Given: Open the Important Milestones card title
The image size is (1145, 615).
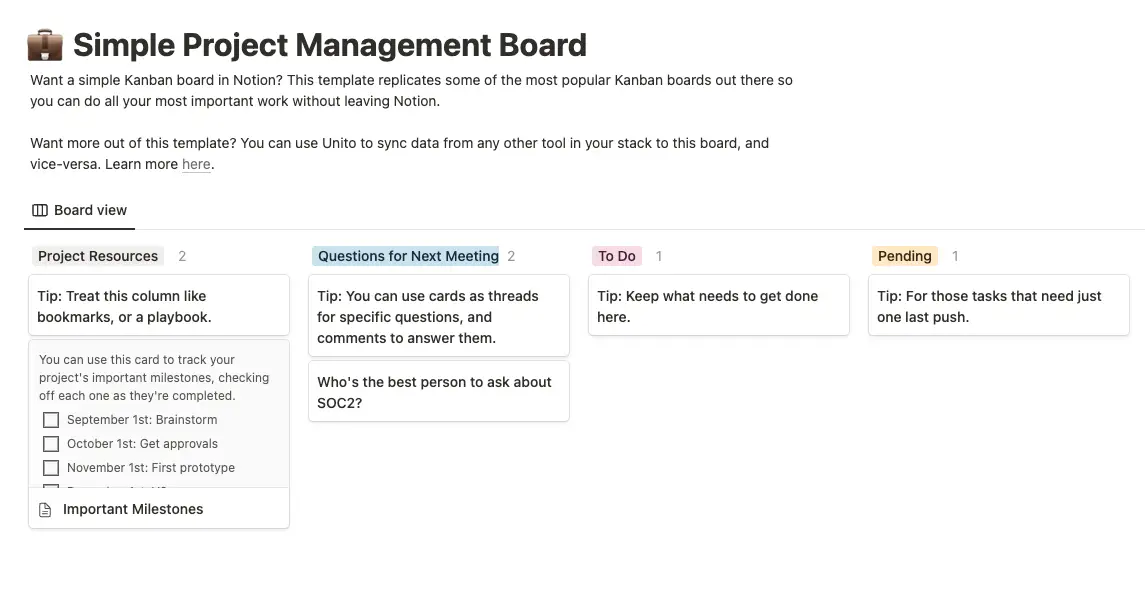Looking at the screenshot, I should point(133,510).
